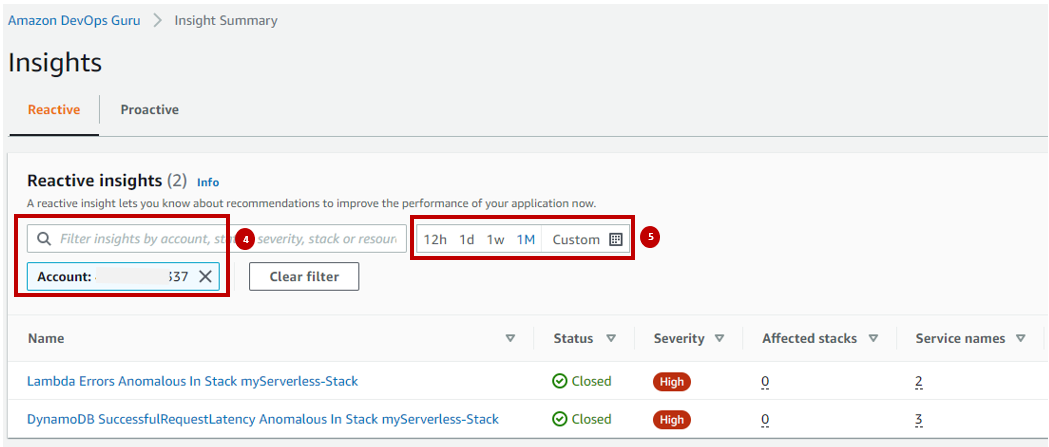Switch to the Proactive tab
Viewport: 1049px width, 447px height.
point(150,110)
